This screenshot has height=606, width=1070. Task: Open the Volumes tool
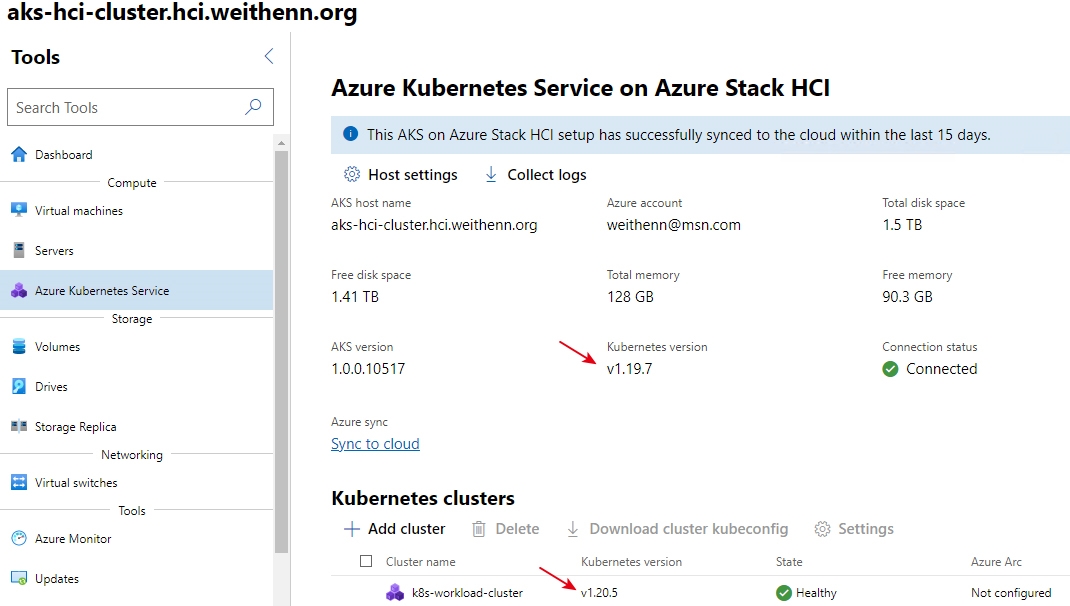136,347
